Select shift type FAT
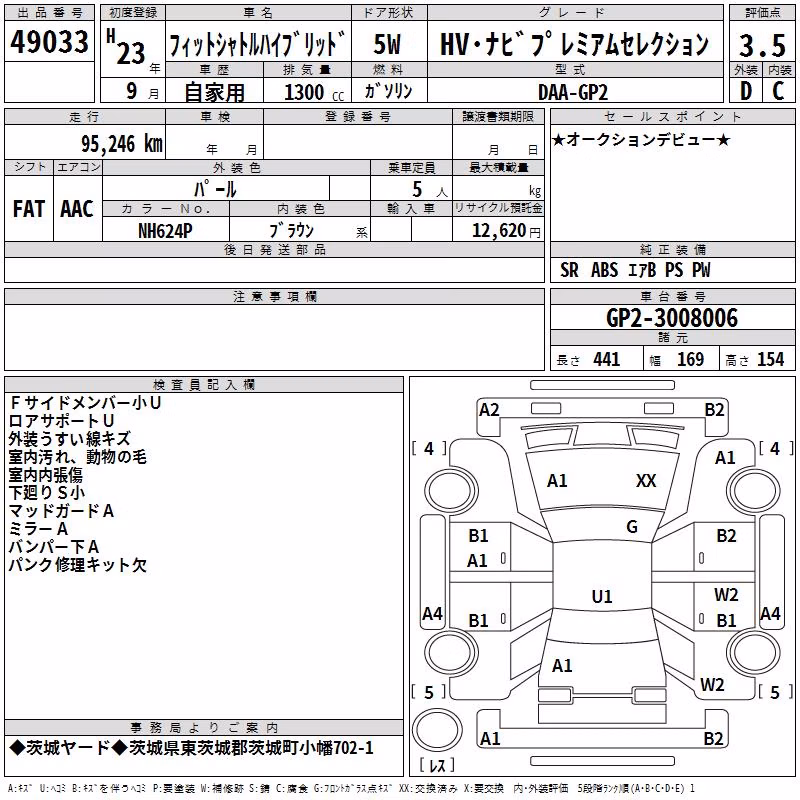Viewport: 800px width, 800px height. 29,209
